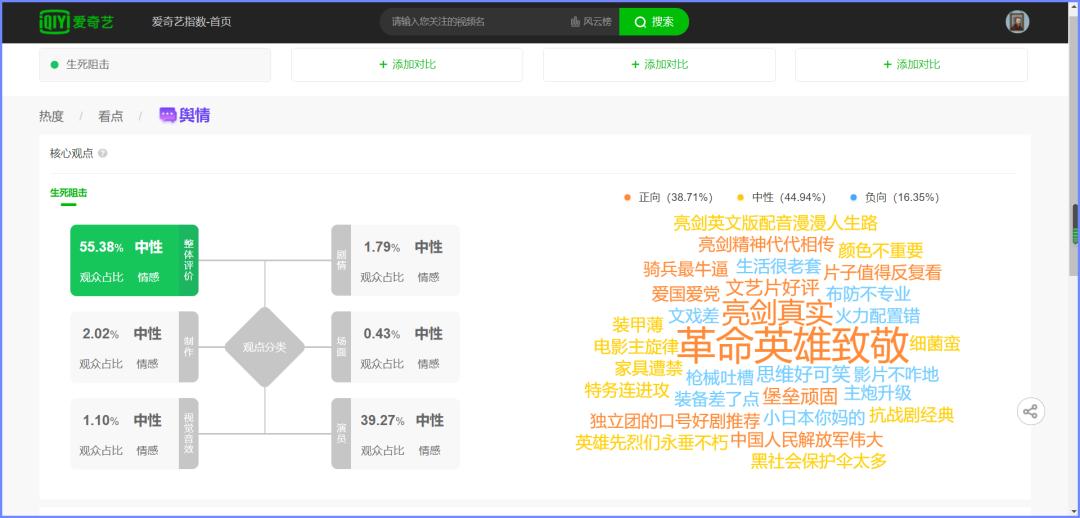Click the share icon button
Screen dimensions: 1080x518
click(1030, 412)
